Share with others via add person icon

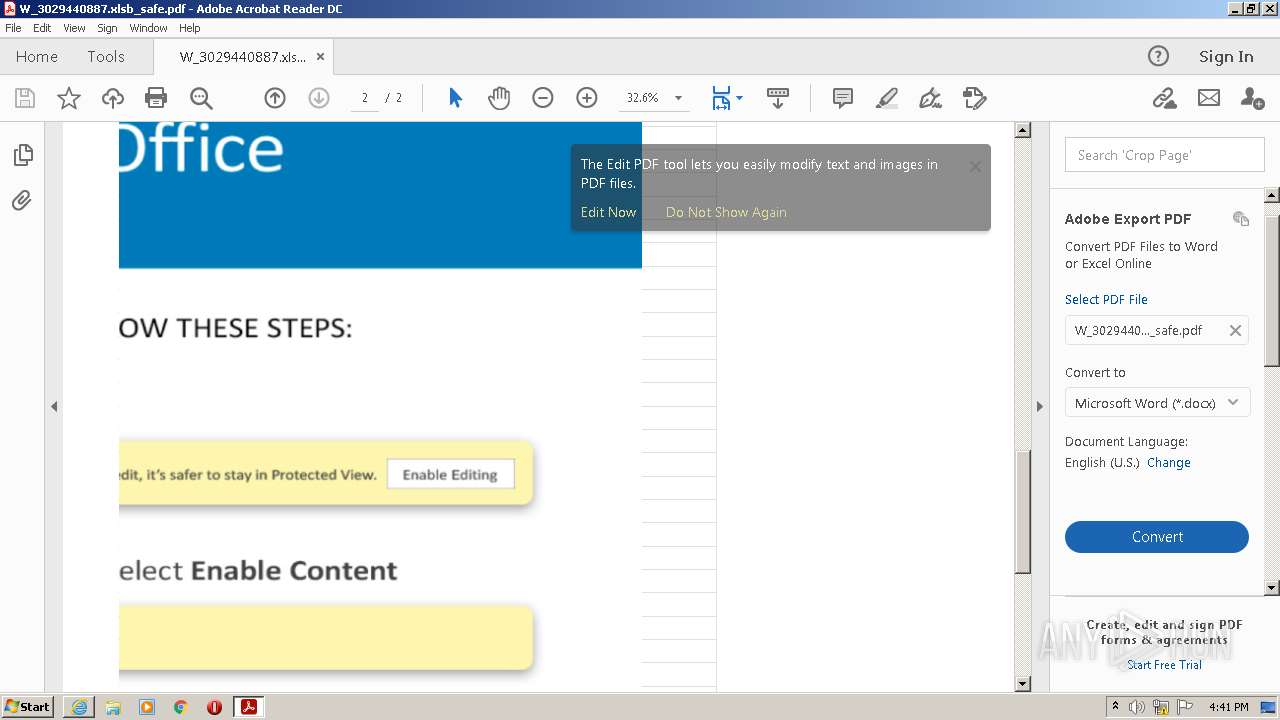click(x=1252, y=98)
